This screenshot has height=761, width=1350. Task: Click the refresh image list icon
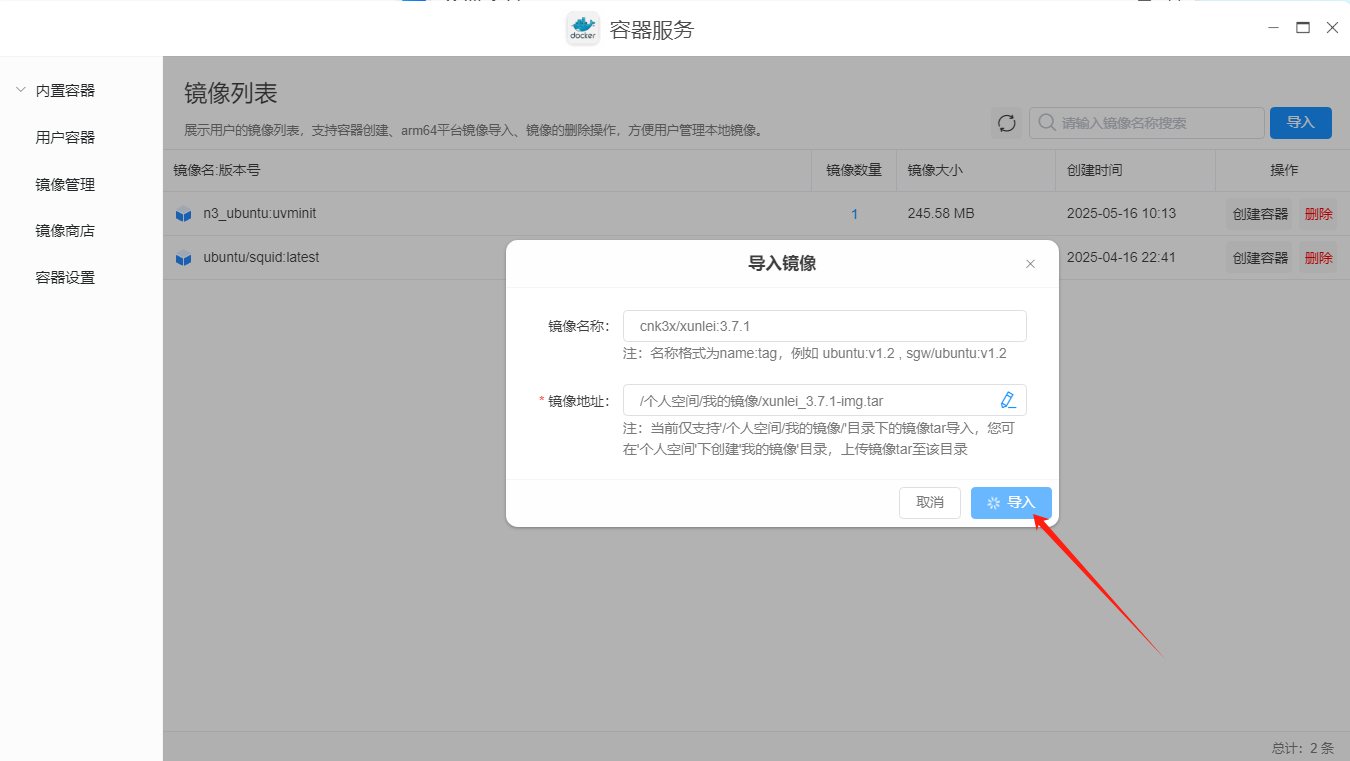[1007, 123]
